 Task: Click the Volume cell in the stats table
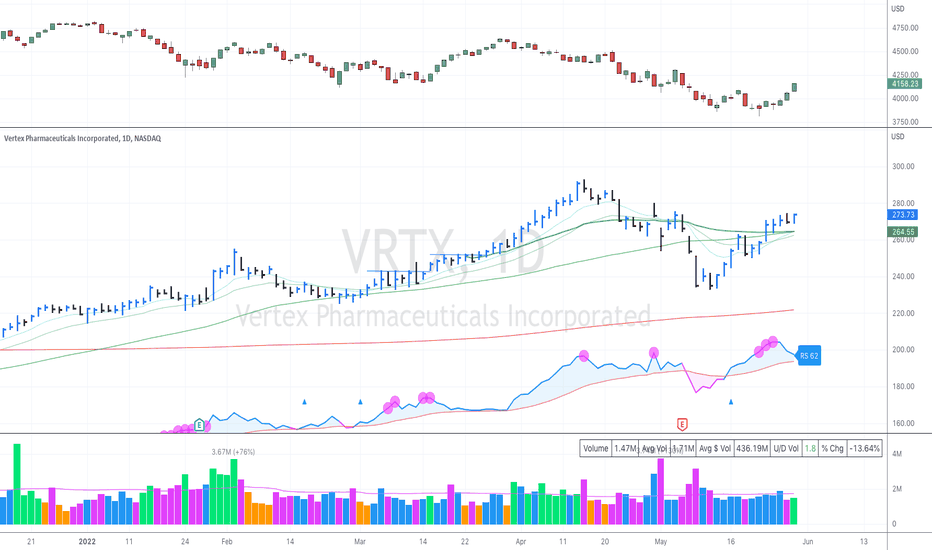[x=596, y=448]
